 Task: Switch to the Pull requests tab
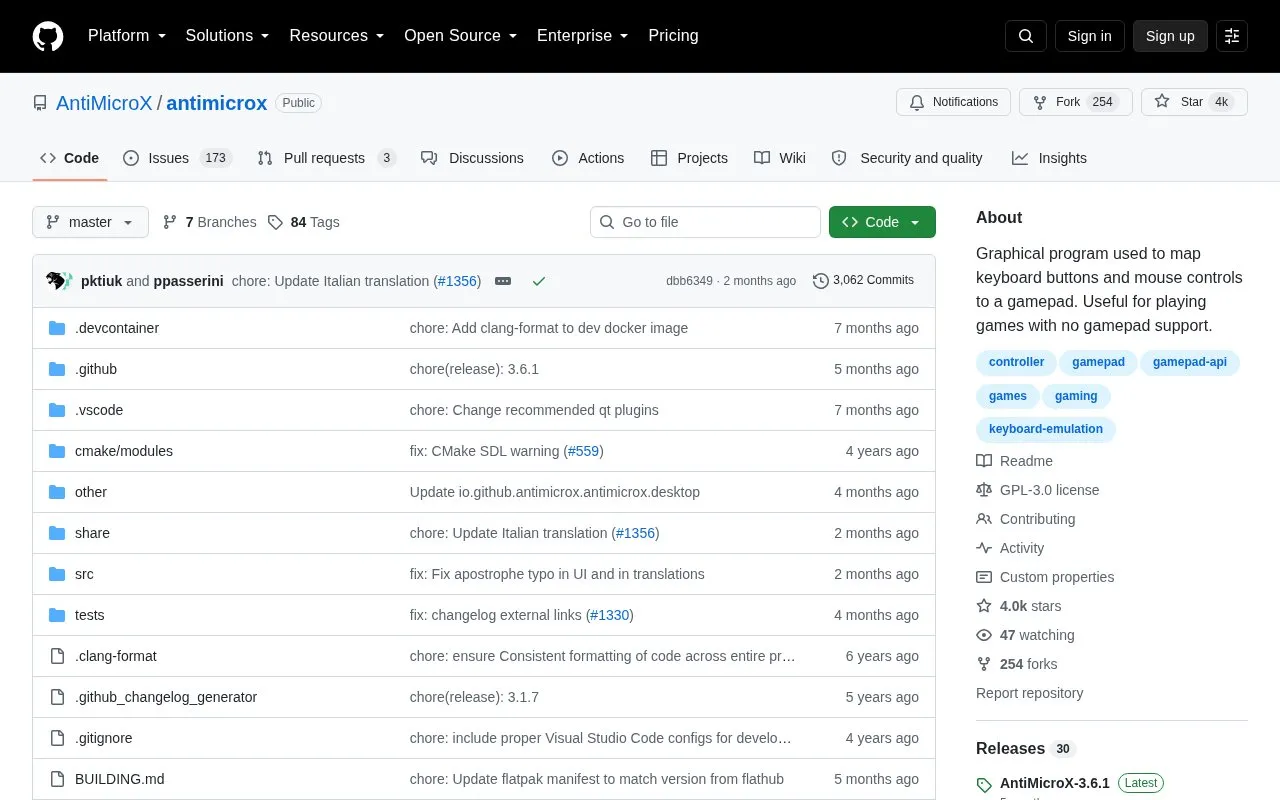326,158
